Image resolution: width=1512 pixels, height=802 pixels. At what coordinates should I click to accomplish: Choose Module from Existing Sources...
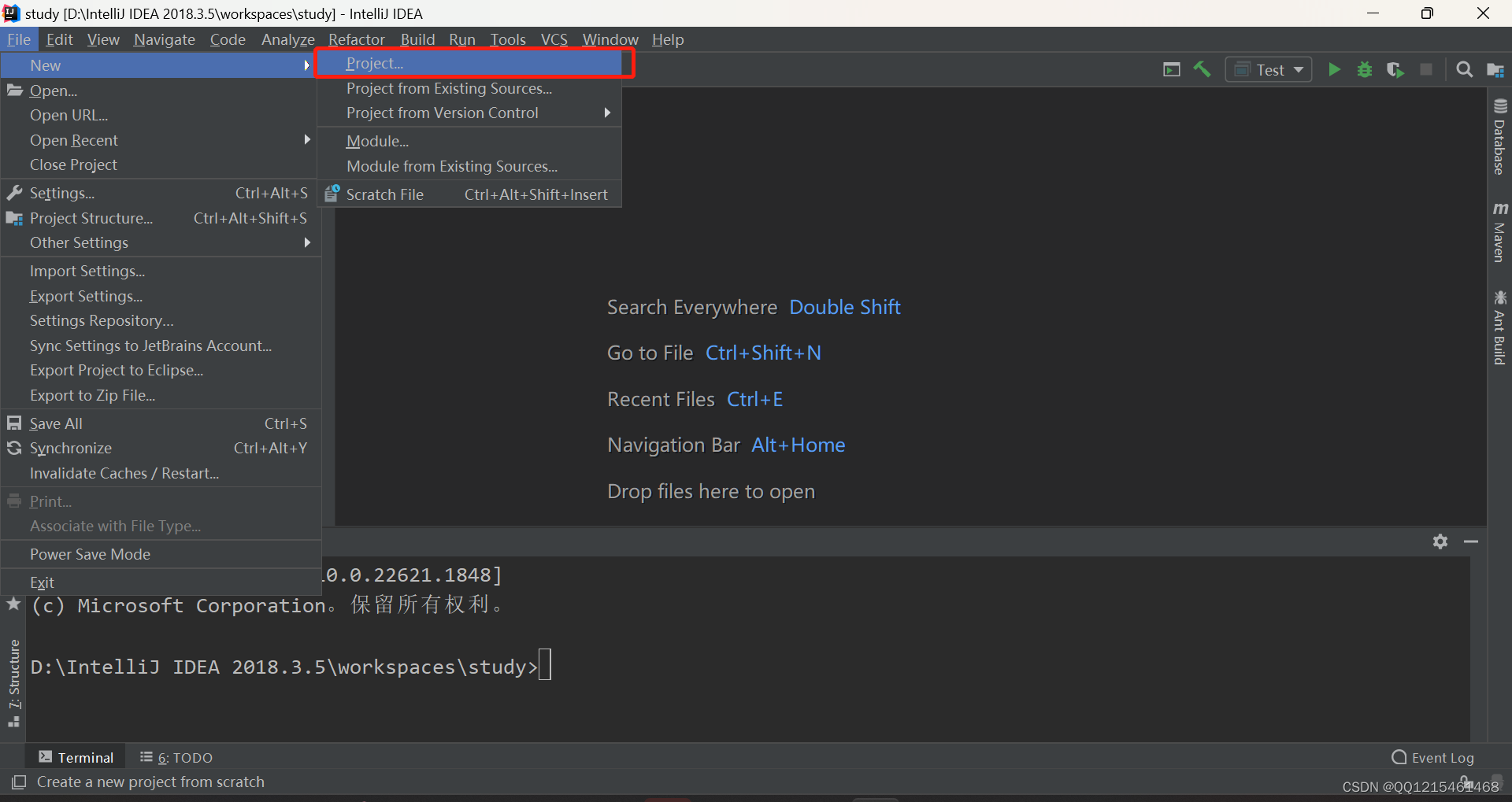(469, 166)
